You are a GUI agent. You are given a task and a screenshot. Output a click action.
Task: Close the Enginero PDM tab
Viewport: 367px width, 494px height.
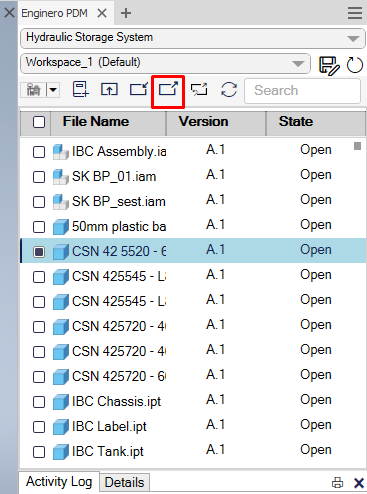tap(102, 13)
